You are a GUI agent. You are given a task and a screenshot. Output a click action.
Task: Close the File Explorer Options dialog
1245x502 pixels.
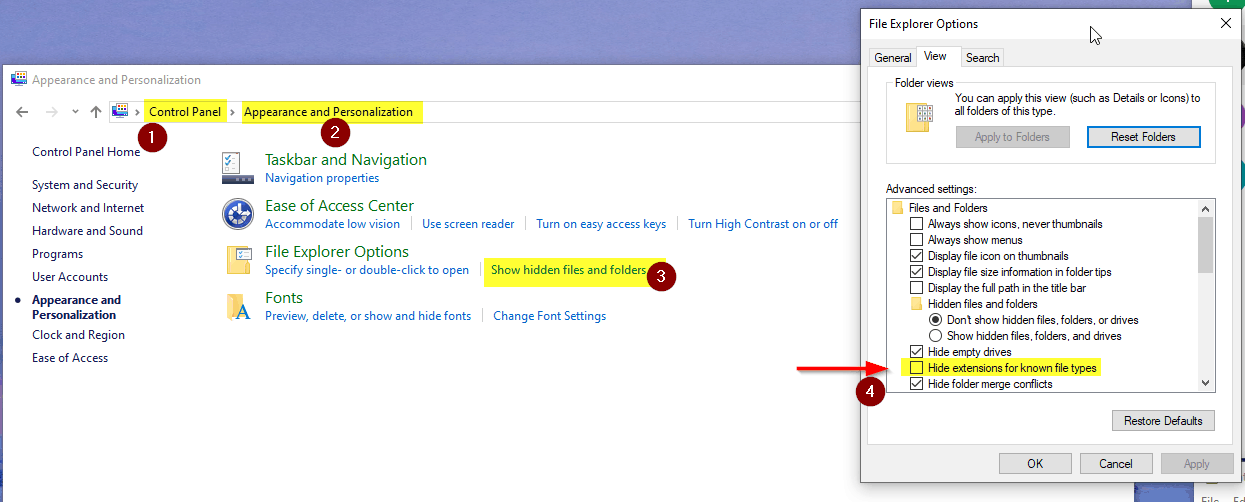pyautogui.click(x=1226, y=23)
